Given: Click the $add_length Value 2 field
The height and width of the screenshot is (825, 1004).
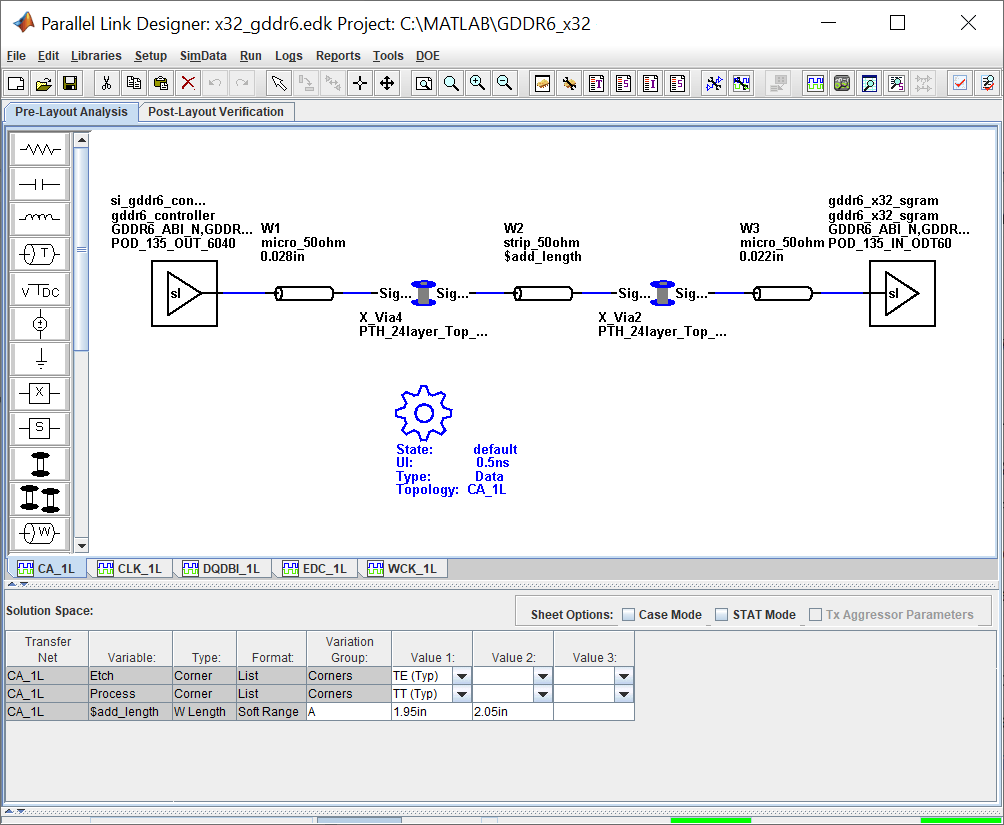Looking at the screenshot, I should pos(513,712).
